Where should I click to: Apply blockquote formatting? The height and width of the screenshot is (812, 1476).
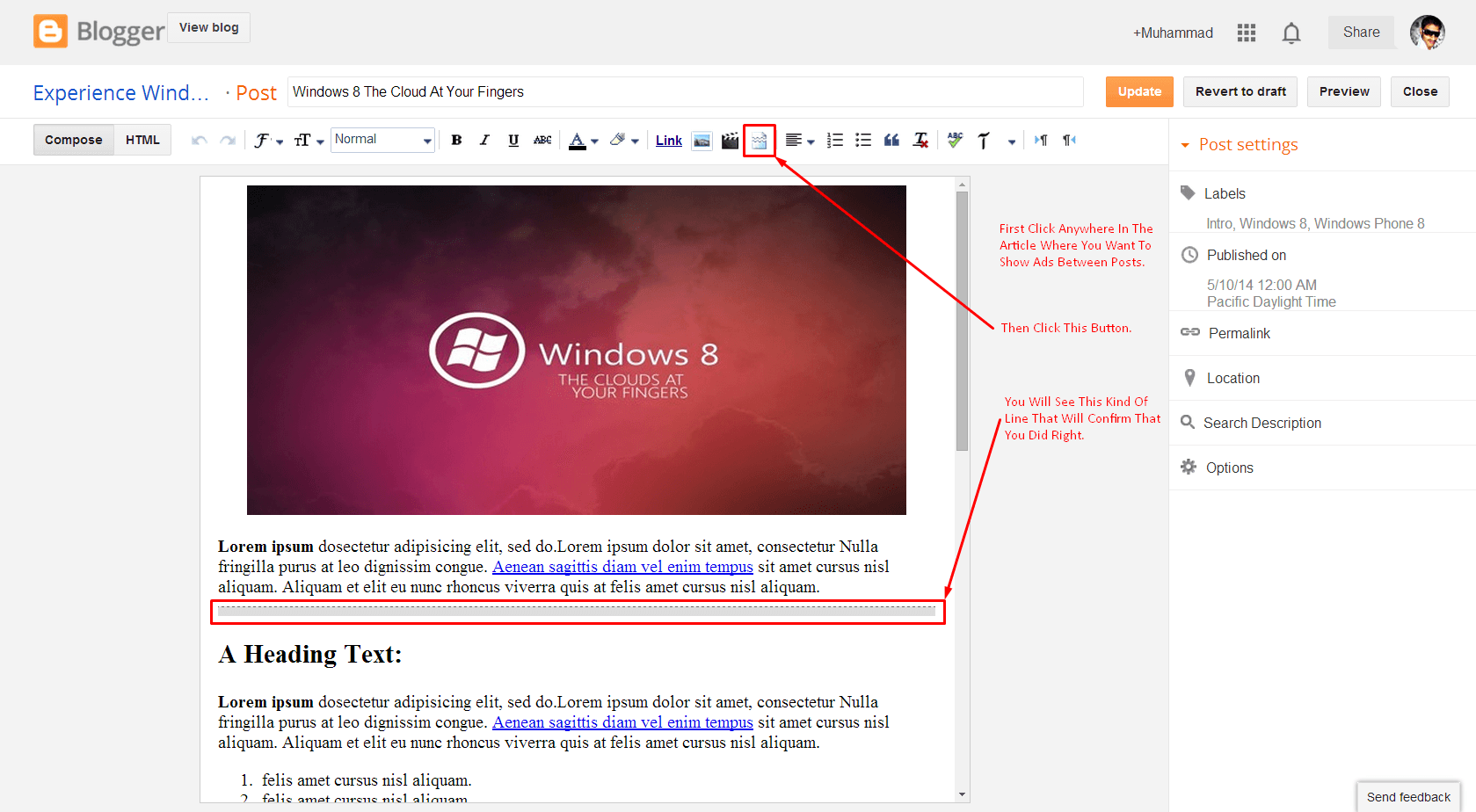(x=891, y=141)
